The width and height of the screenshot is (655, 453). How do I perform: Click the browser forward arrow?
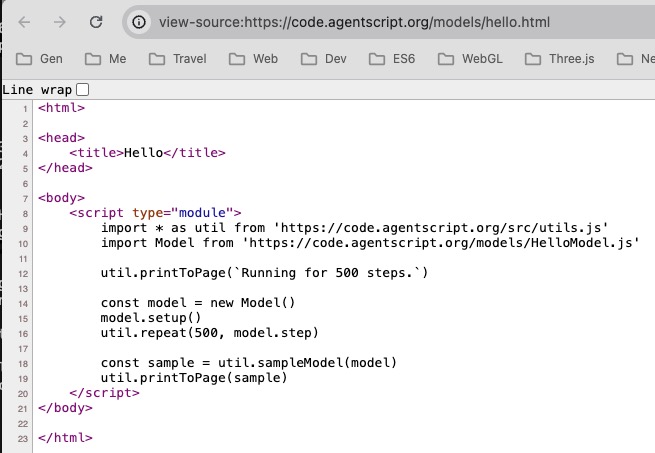[x=60, y=21]
